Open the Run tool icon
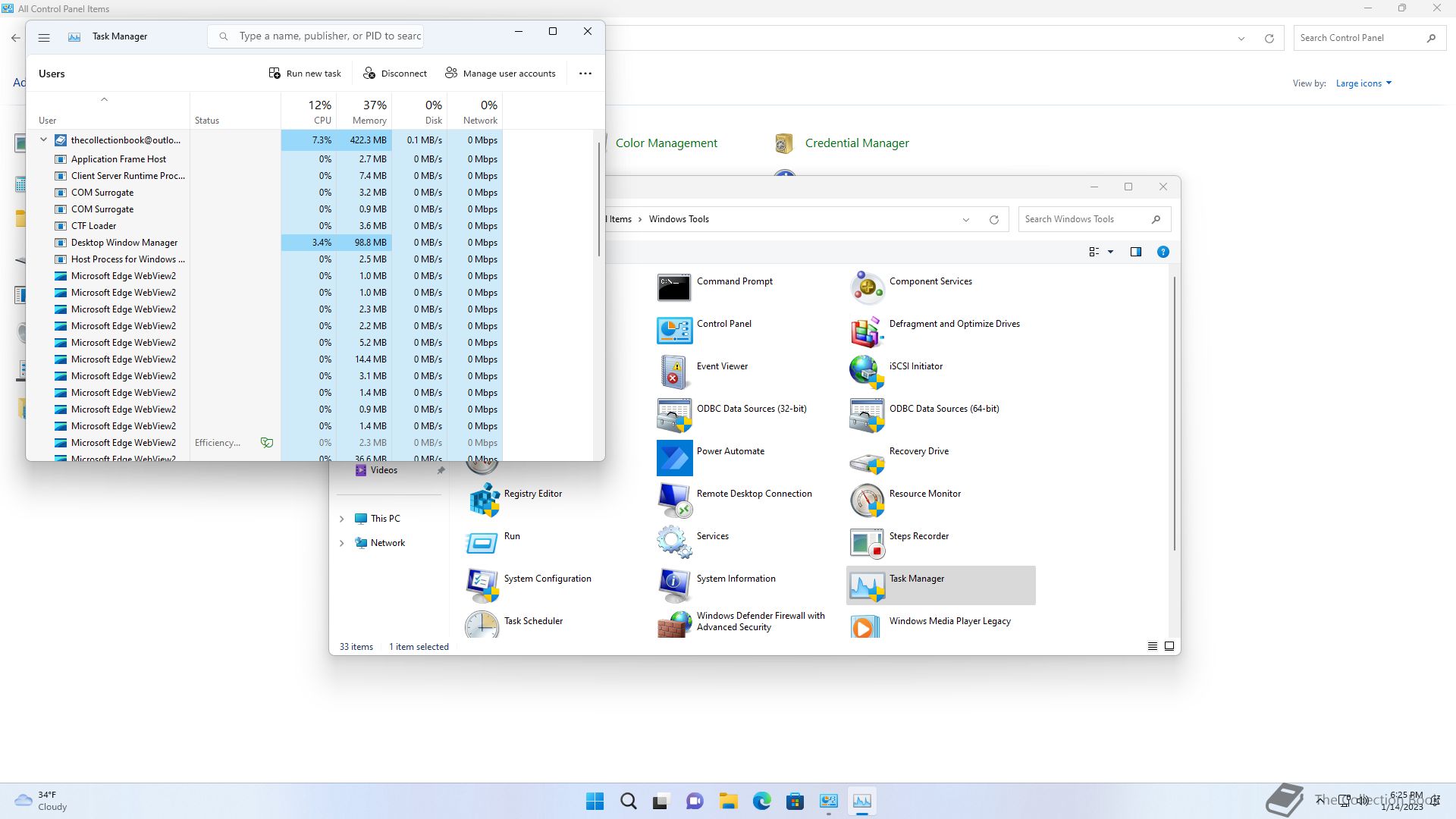 click(x=482, y=542)
